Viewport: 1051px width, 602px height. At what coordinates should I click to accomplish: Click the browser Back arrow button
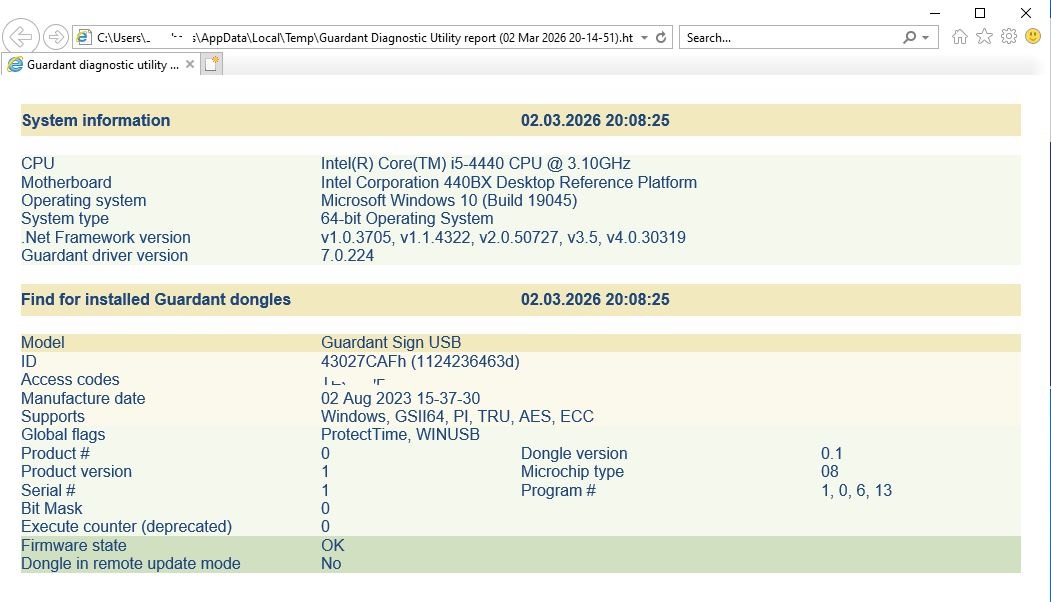(21, 37)
